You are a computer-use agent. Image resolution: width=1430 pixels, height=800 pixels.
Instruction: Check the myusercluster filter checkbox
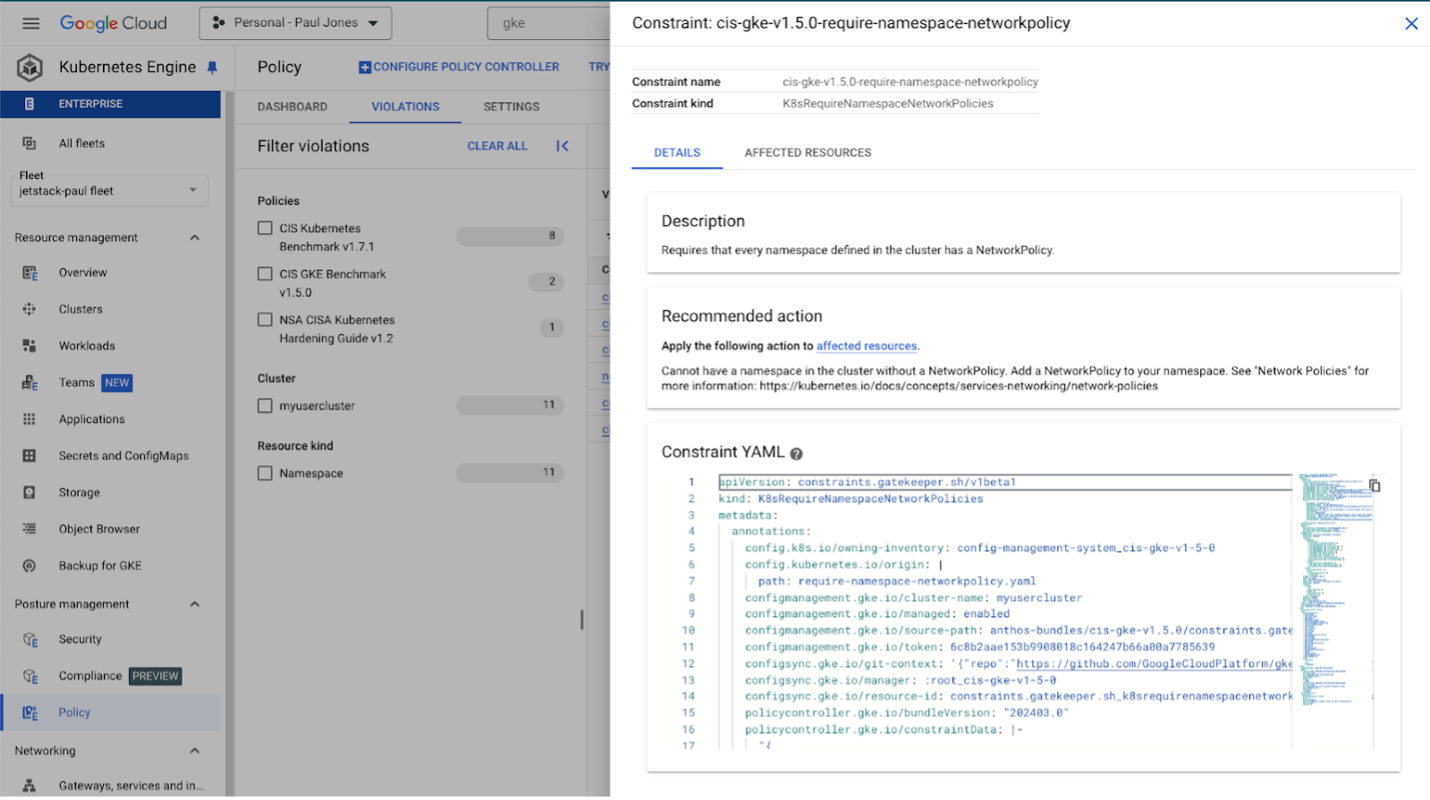pyautogui.click(x=265, y=406)
